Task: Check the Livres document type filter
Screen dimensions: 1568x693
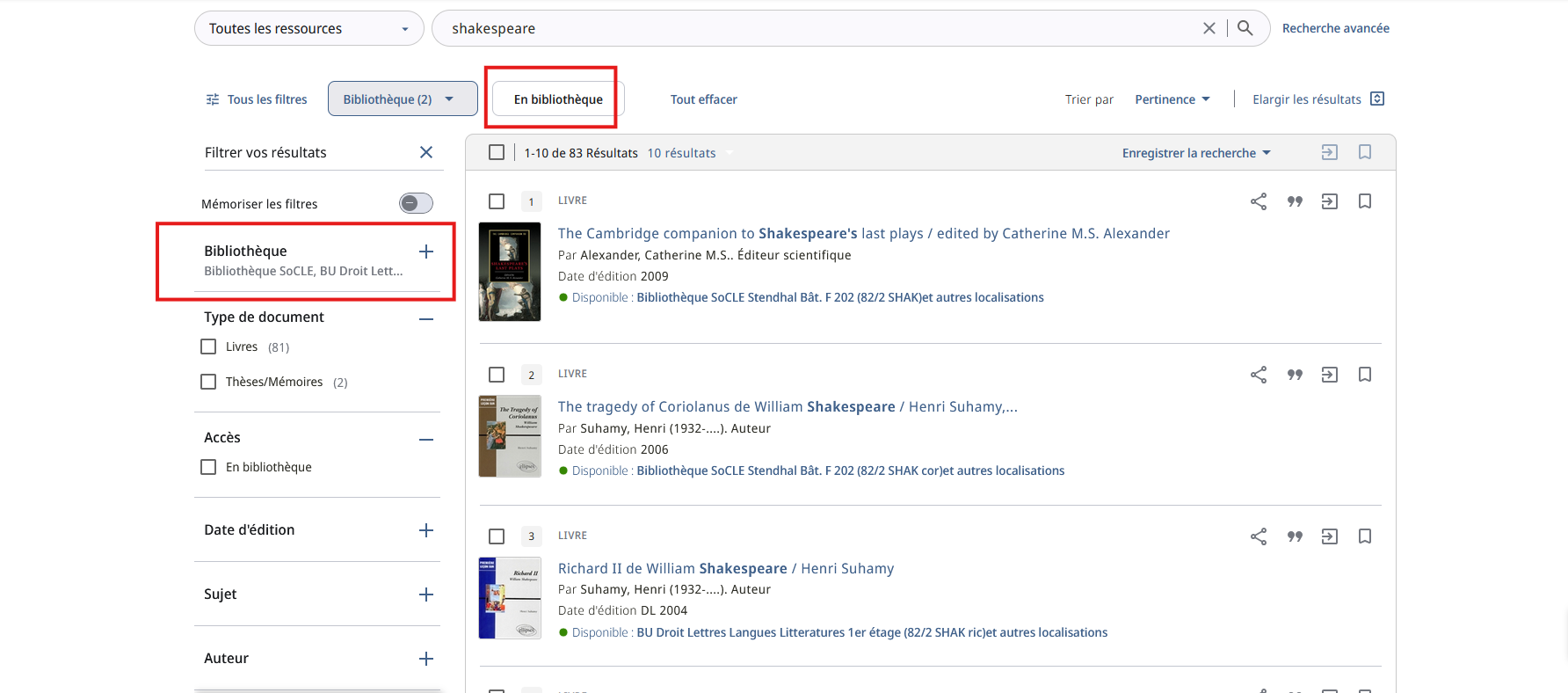Action: pyautogui.click(x=208, y=346)
